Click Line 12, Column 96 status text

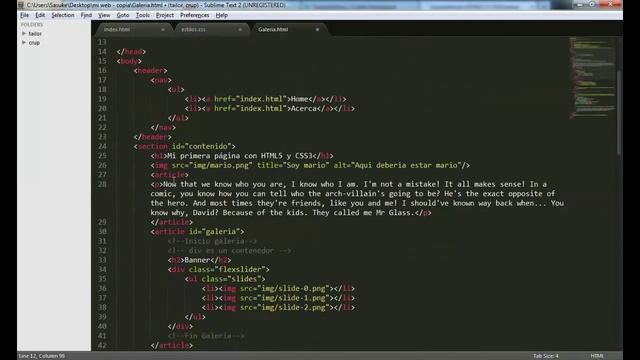click(42, 356)
